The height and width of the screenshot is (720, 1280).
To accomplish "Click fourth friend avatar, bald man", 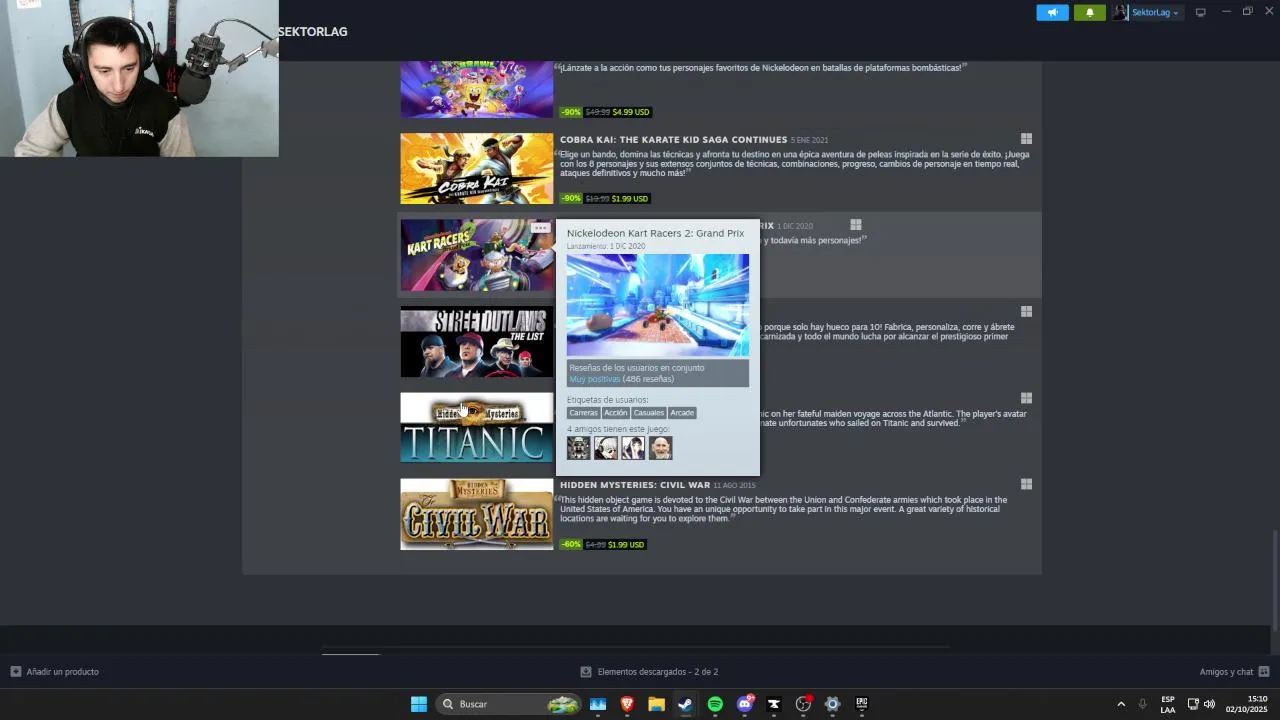I will click(660, 448).
